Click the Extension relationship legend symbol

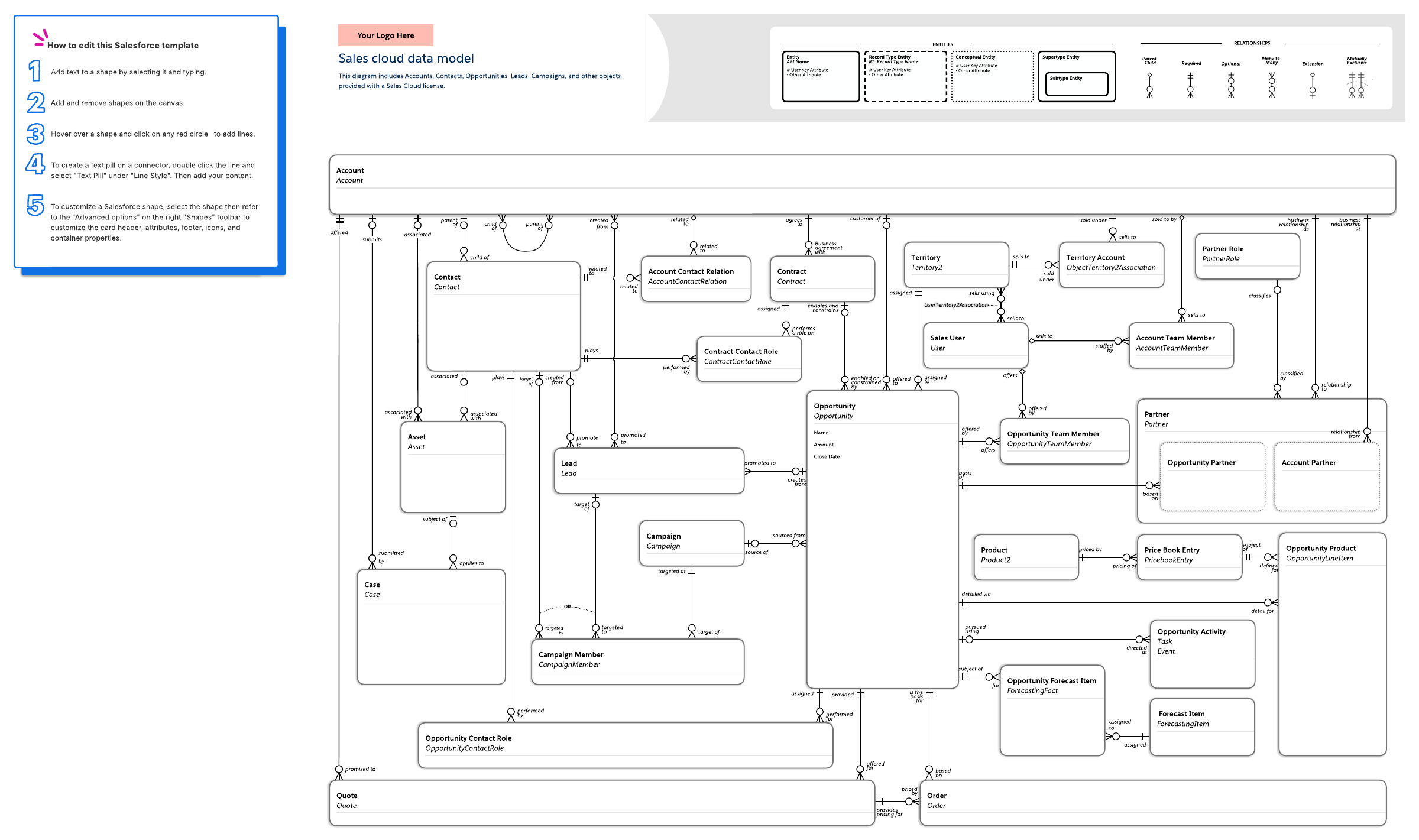(x=1313, y=85)
